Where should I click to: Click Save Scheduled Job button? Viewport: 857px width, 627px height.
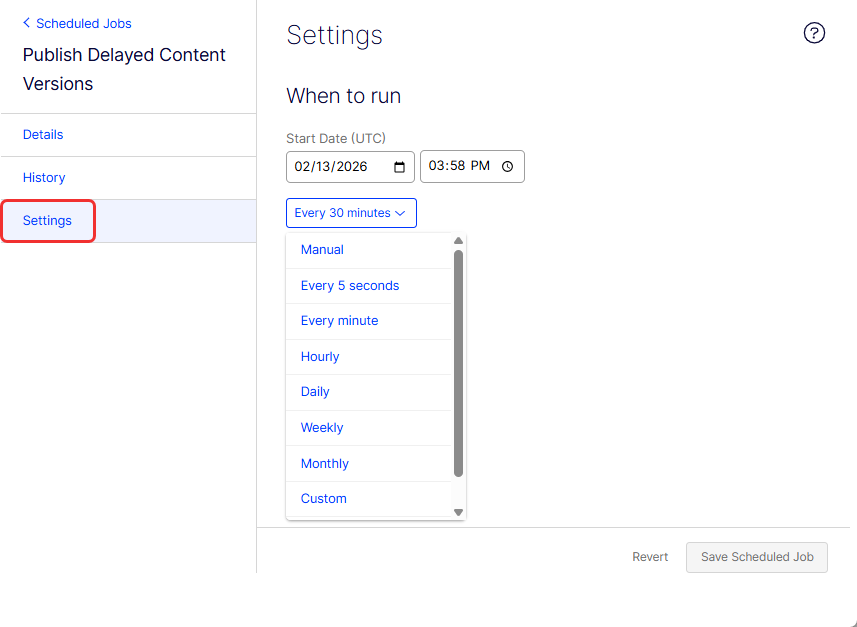(x=757, y=557)
